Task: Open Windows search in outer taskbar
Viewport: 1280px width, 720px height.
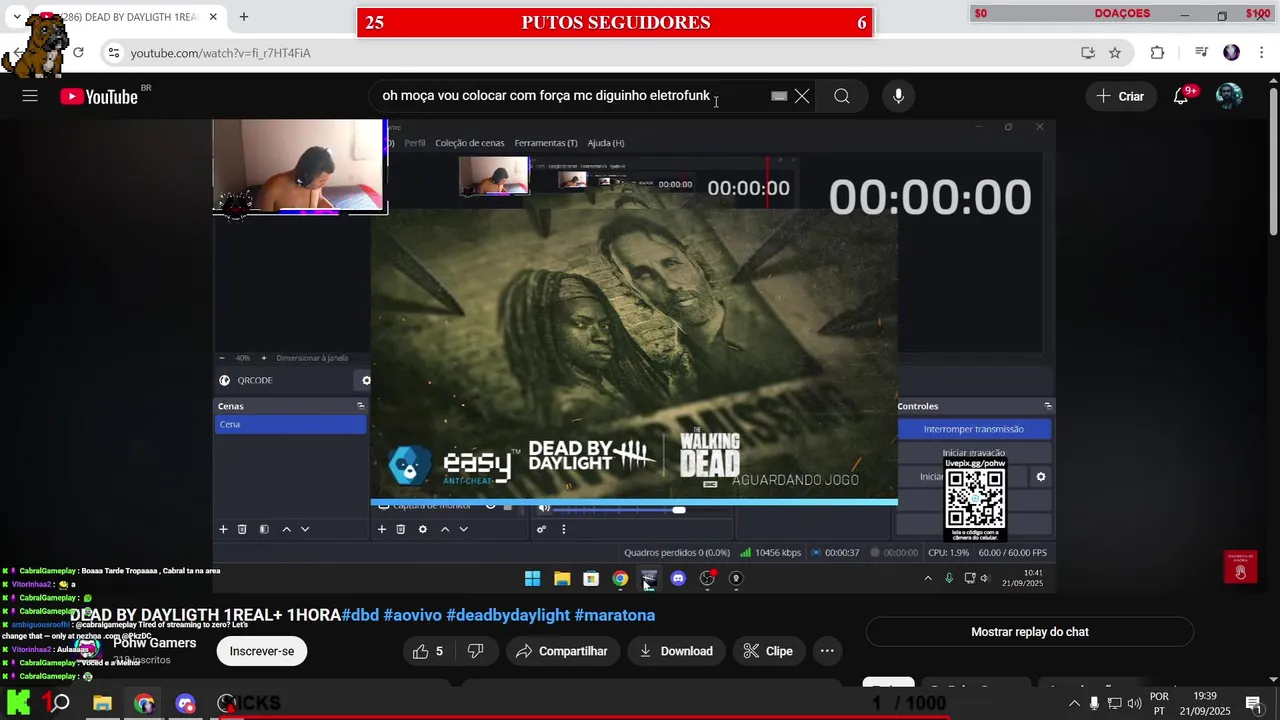Action: click(60, 703)
